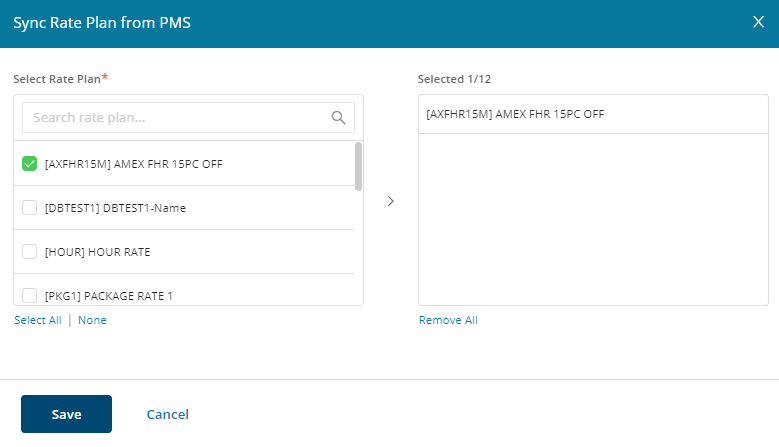This screenshot has height=447, width=779.
Task: Select AMEX FHR 15PC OFF in Selected list
Action: point(593,114)
